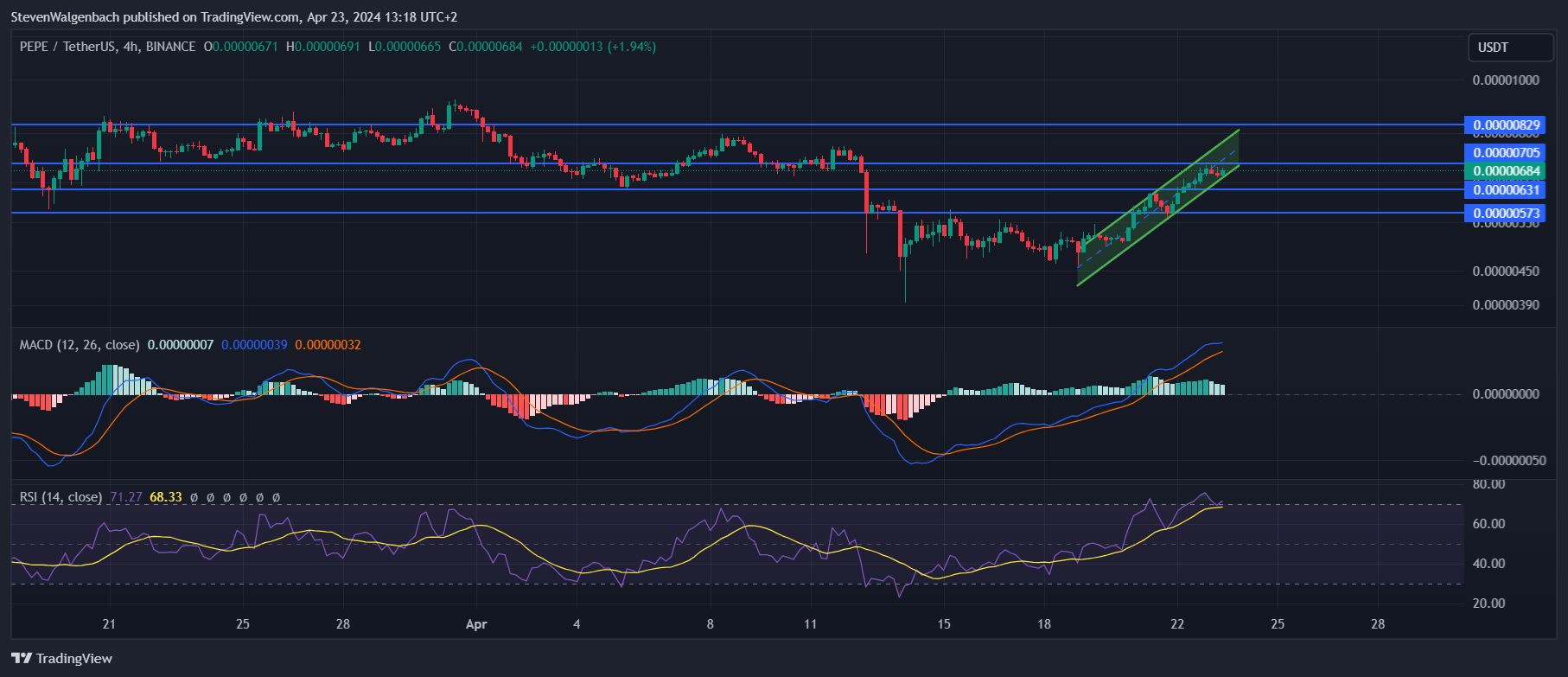
Task: Click the 0.00000000 MACD zero axis label
Action: (1506, 394)
